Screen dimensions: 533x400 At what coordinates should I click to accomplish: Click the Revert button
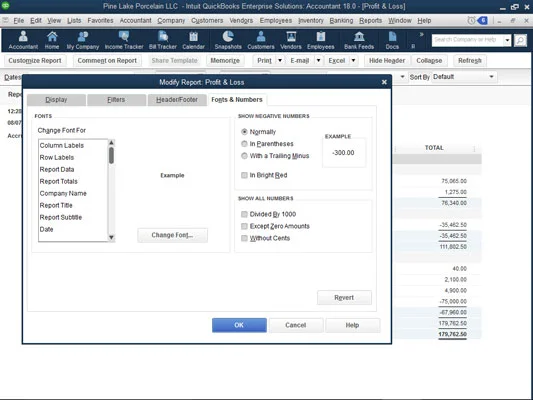point(344,298)
